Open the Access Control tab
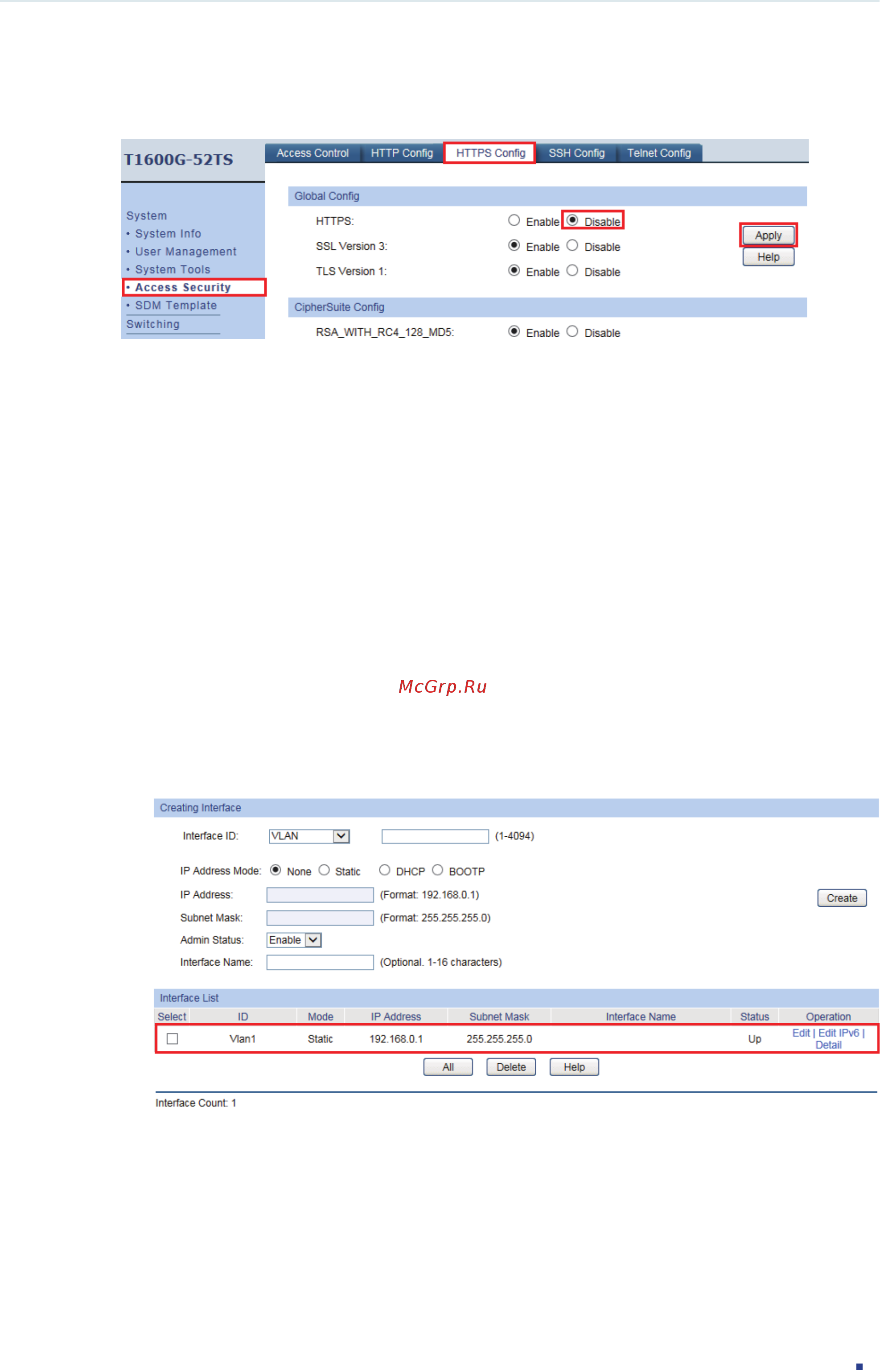The height and width of the screenshot is (1372, 880). point(313,153)
